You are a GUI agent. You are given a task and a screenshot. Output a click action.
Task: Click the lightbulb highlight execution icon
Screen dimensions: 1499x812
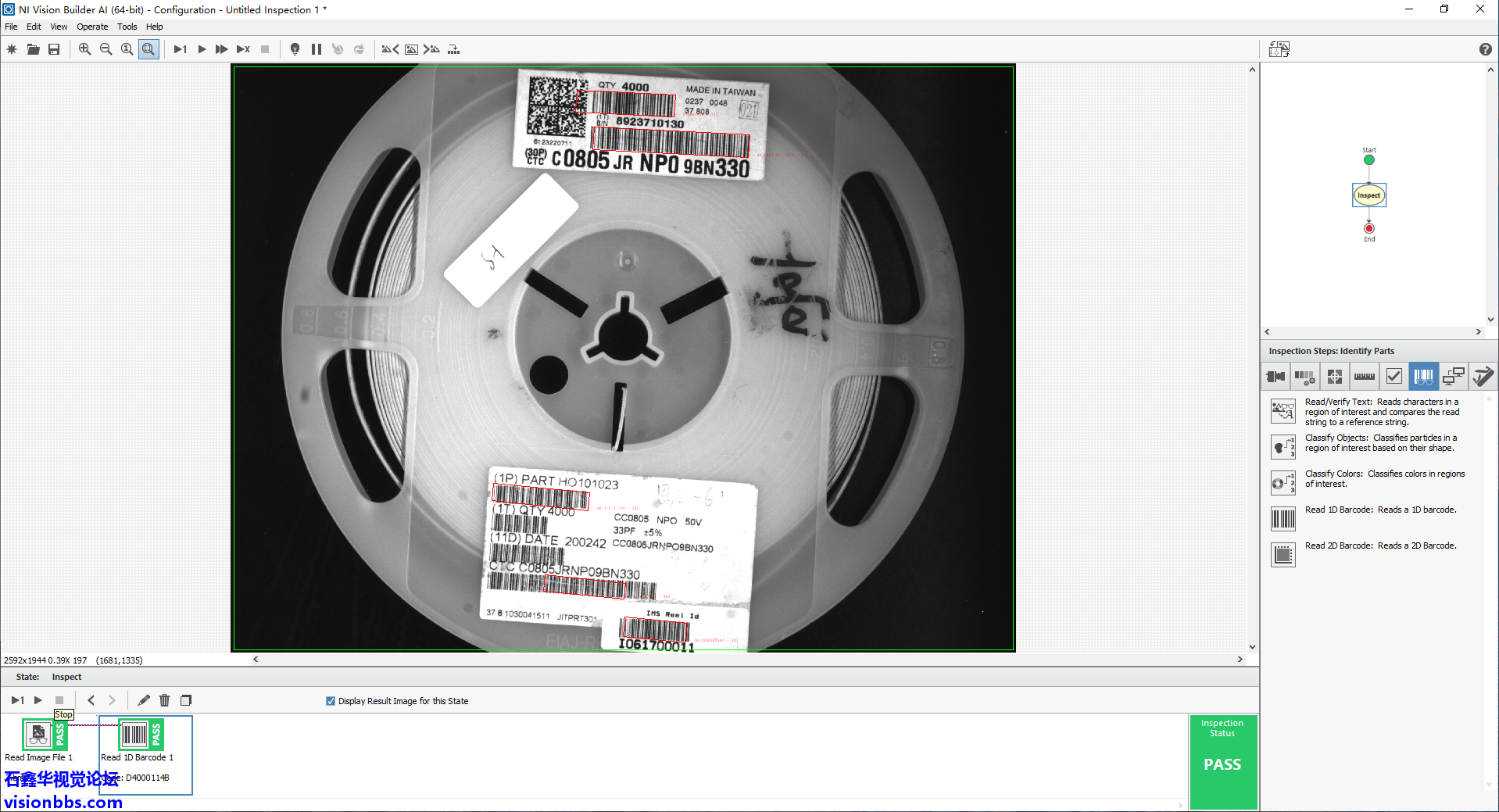(295, 49)
